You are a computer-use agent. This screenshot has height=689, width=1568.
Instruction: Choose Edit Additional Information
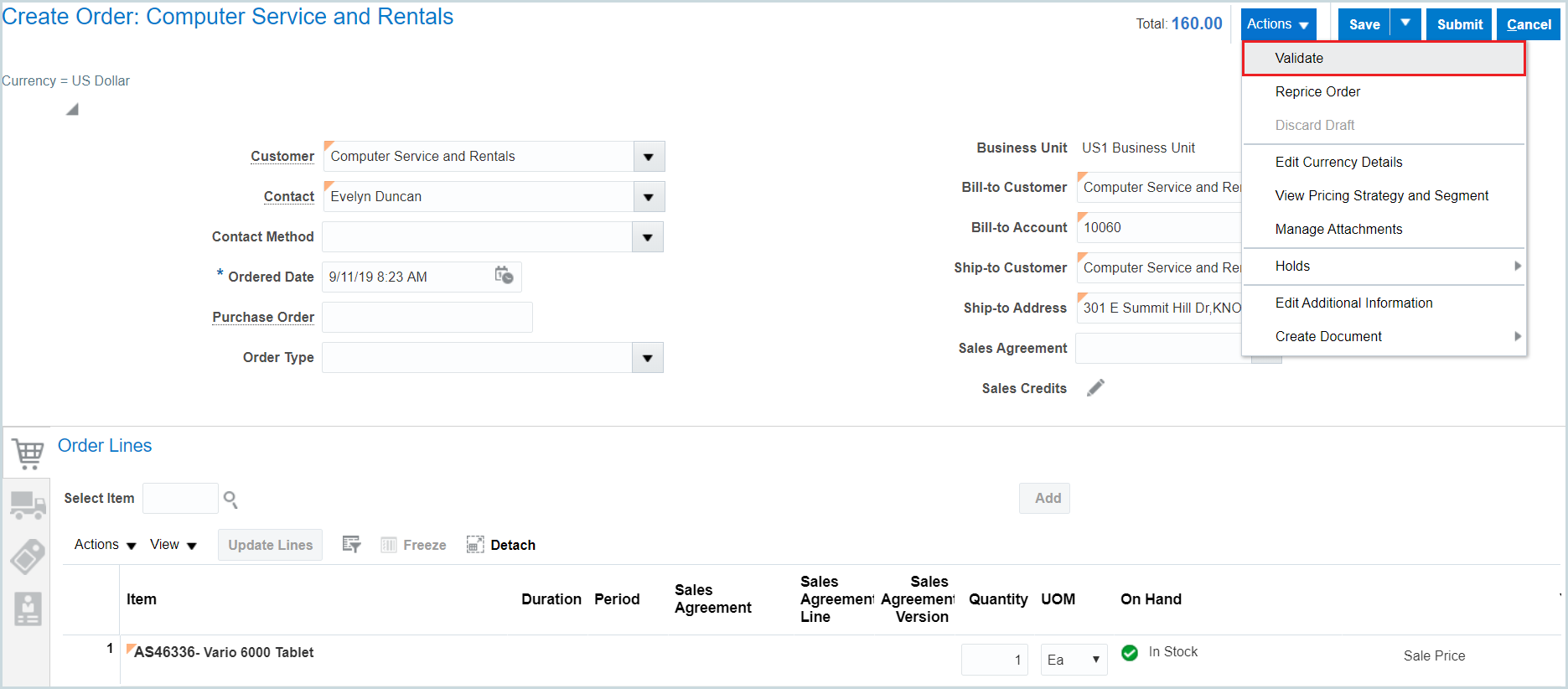pyautogui.click(x=1384, y=303)
